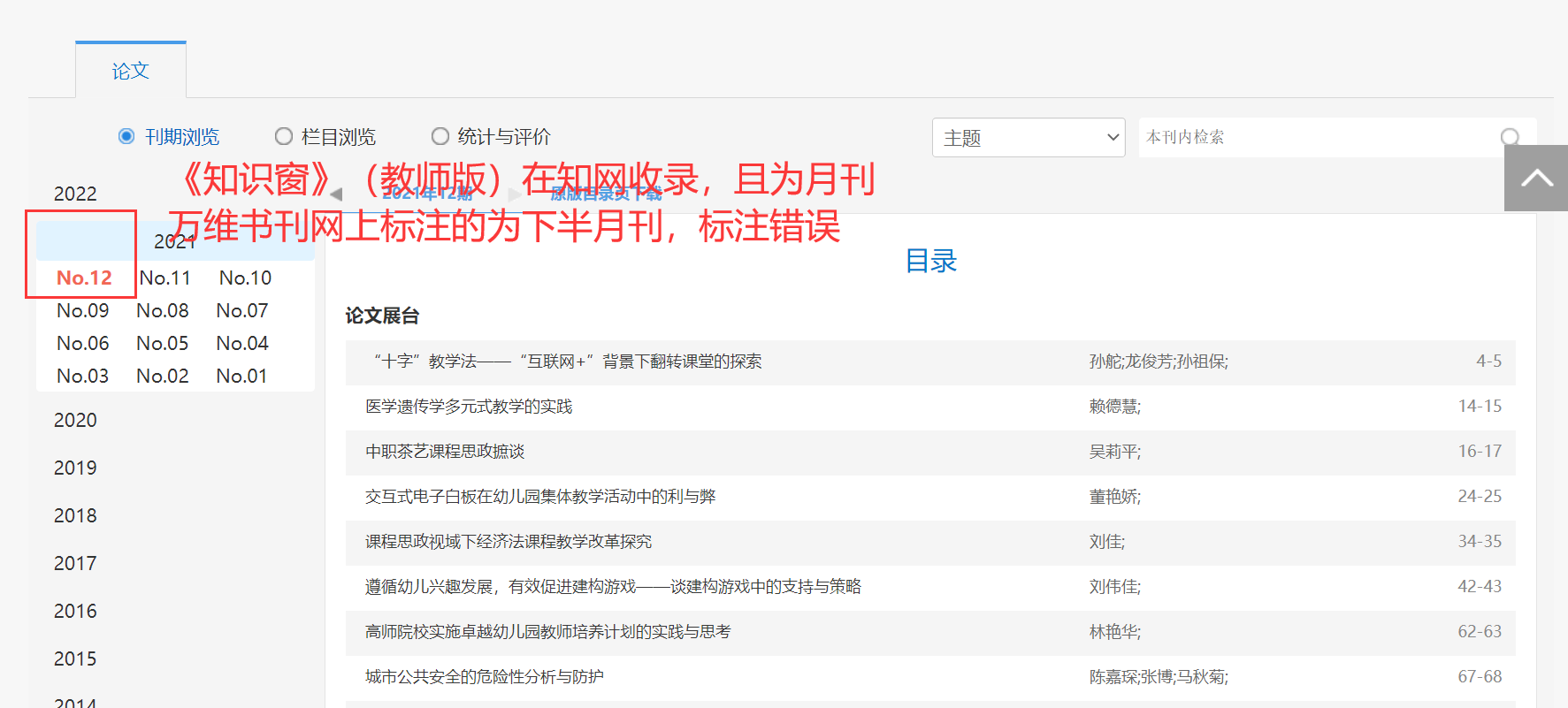Expand the 2020 year issues

(75, 420)
